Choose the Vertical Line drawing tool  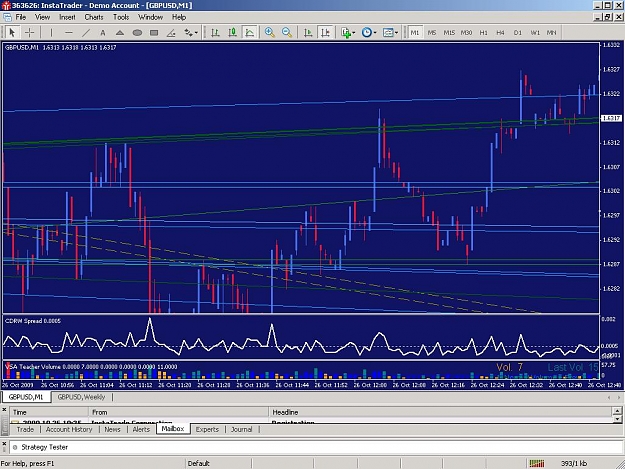(x=51, y=33)
